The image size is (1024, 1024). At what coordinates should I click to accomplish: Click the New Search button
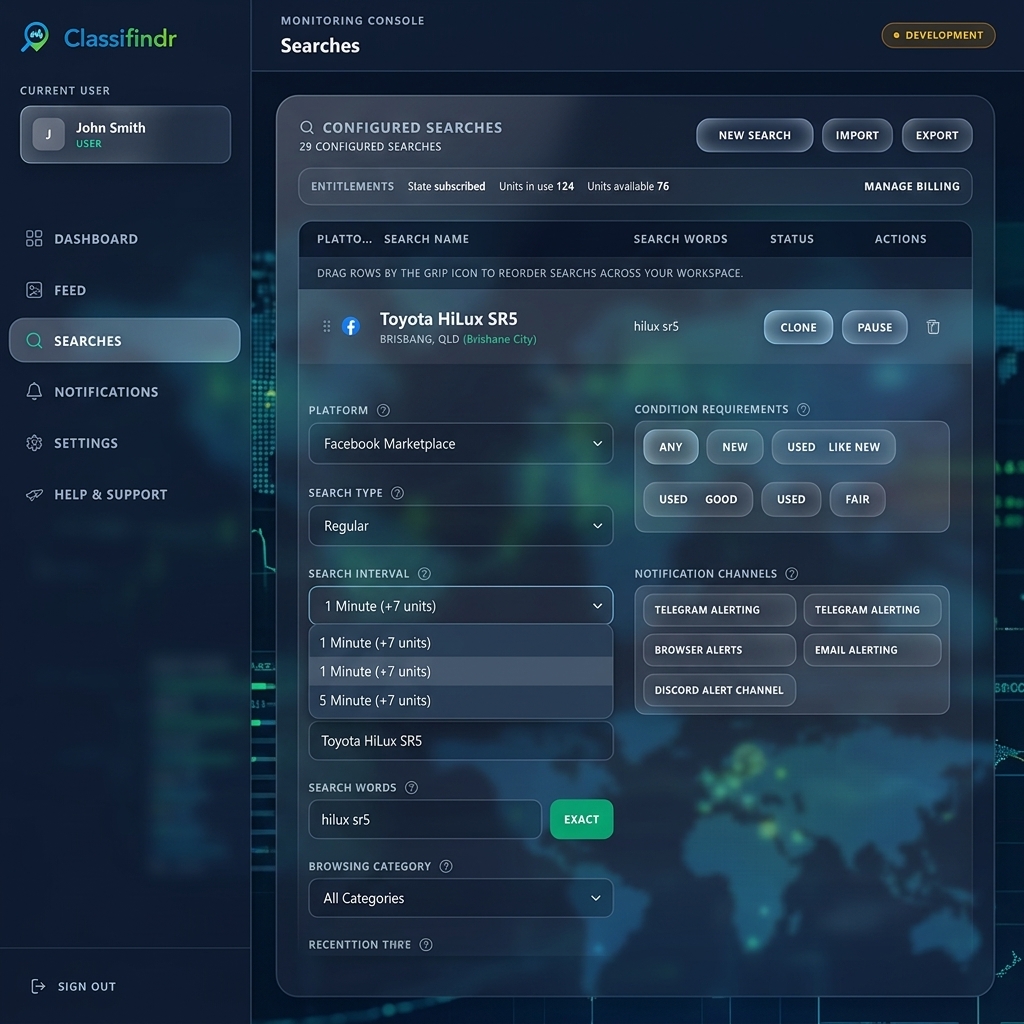click(754, 135)
